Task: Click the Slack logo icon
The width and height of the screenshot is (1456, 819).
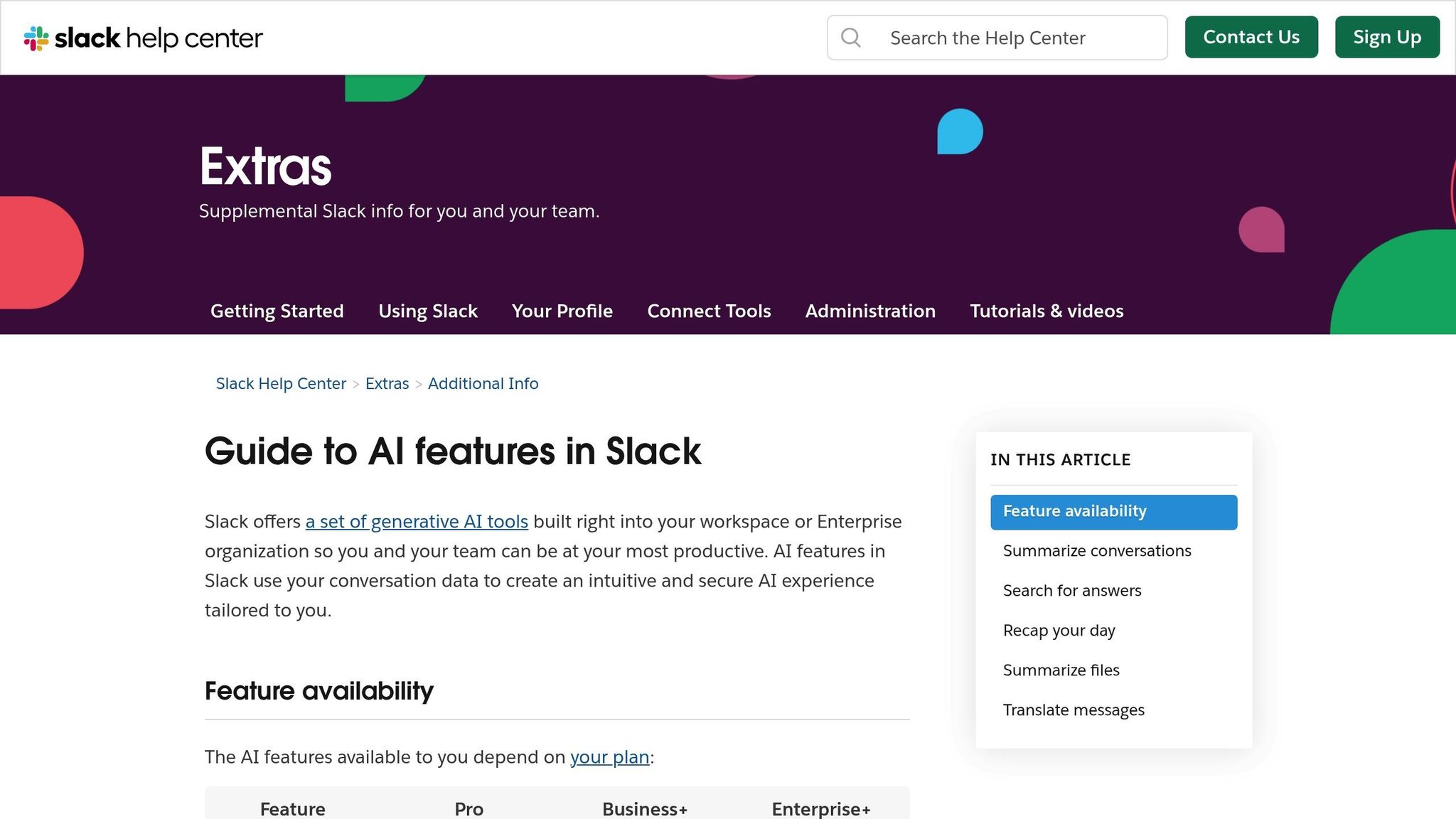Action: (x=35, y=37)
